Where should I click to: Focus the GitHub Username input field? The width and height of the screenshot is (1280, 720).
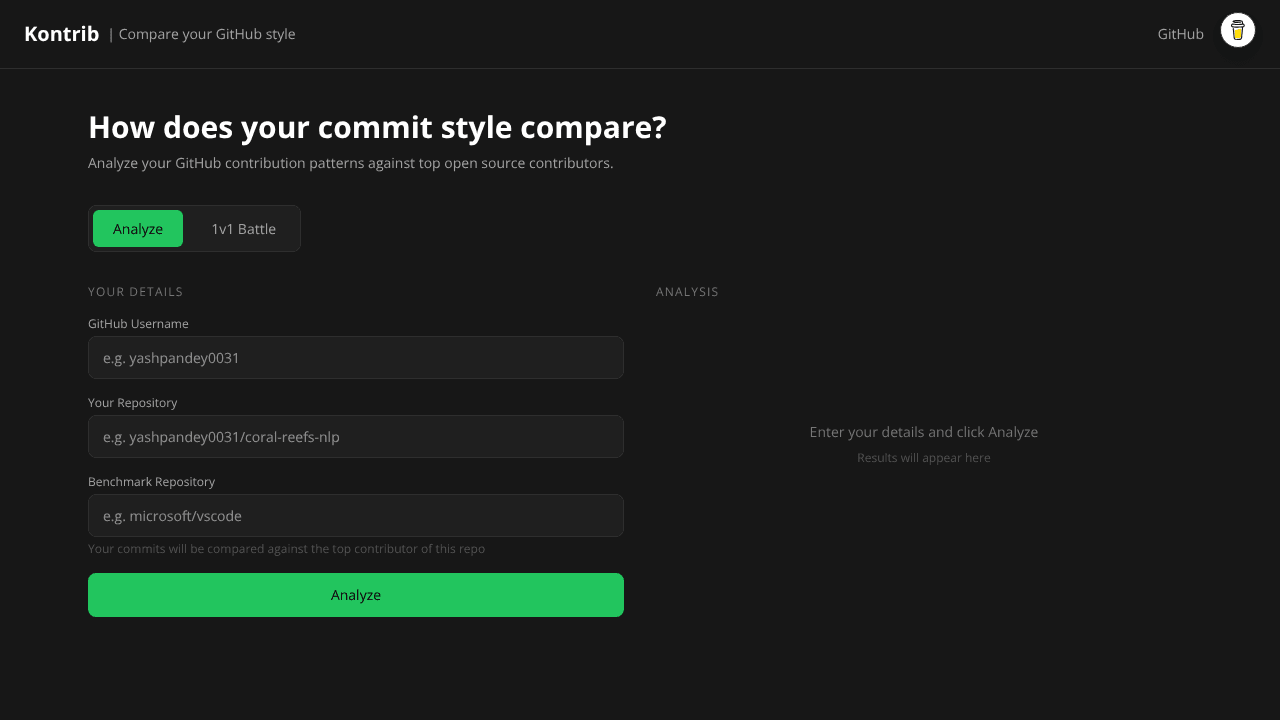356,358
